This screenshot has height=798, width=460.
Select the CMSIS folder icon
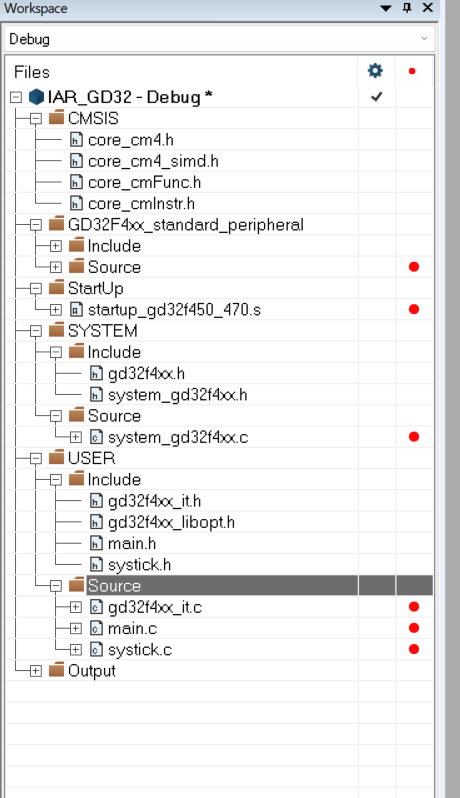[56, 118]
